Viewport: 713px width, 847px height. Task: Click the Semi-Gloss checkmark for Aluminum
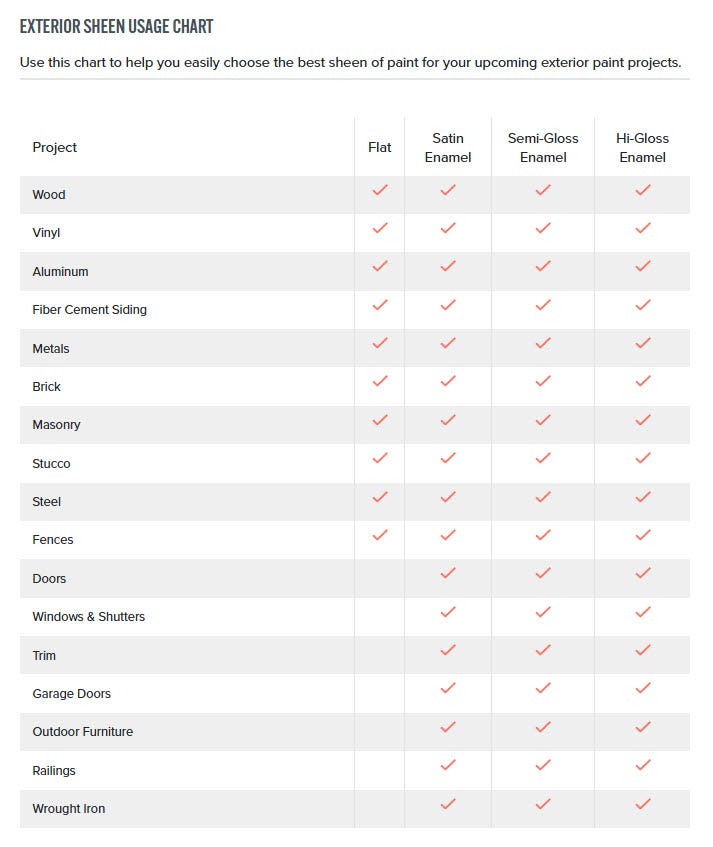[543, 266]
